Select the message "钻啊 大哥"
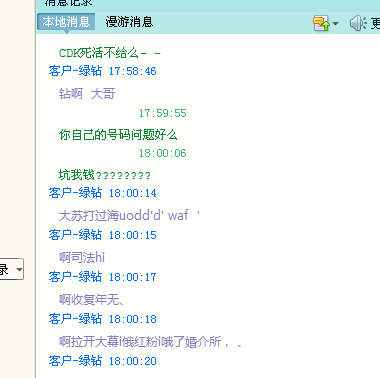Image resolution: width=380 pixels, height=378 pixels. pyautogui.click(x=87, y=94)
